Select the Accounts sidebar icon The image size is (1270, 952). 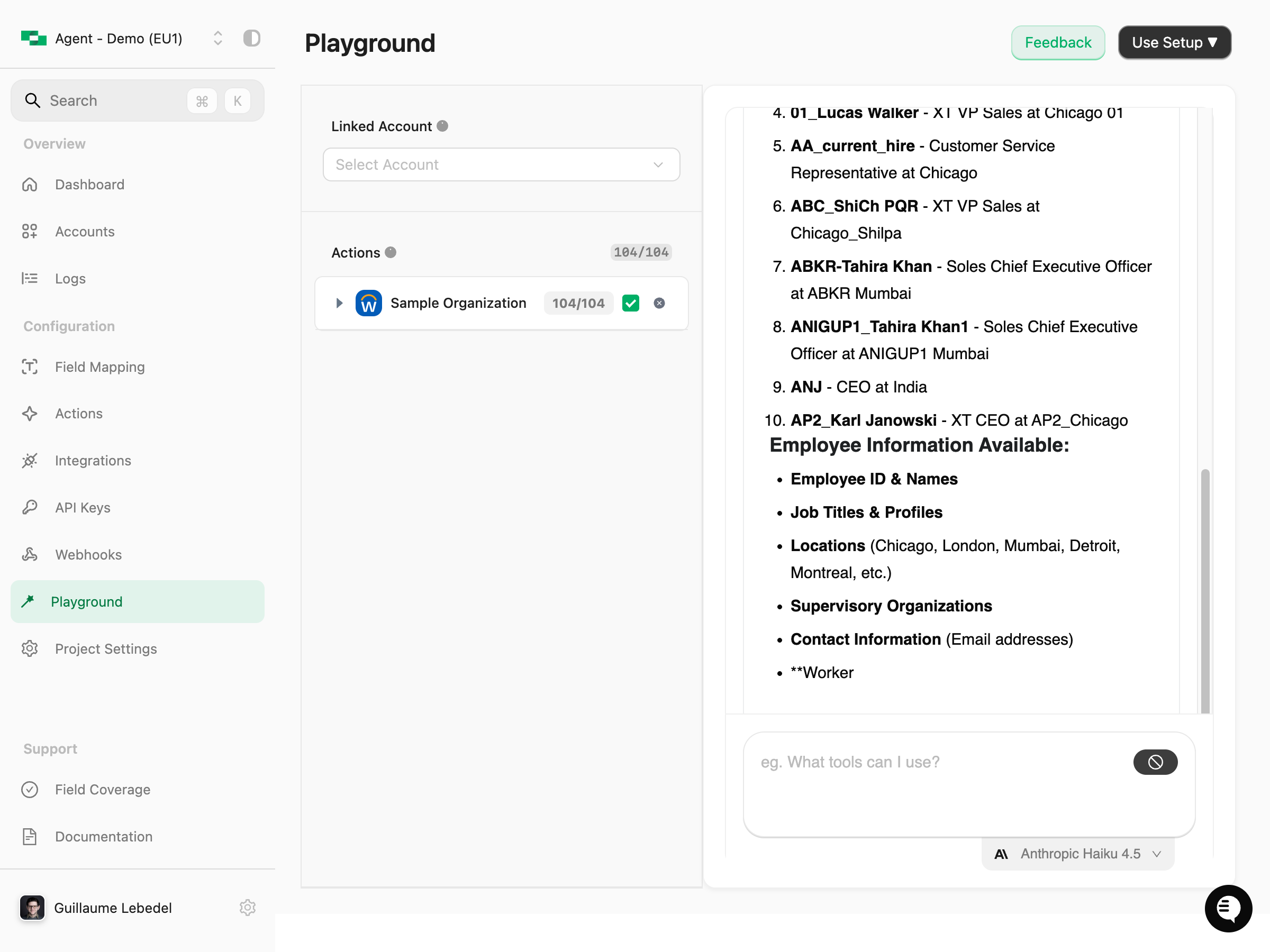point(30,231)
